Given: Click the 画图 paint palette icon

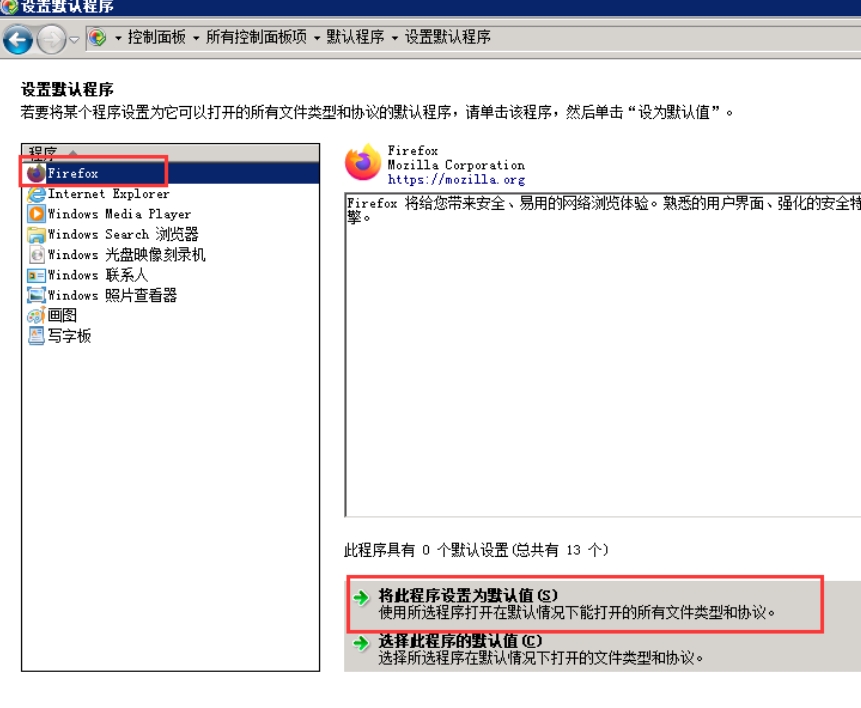Looking at the screenshot, I should coord(36,315).
